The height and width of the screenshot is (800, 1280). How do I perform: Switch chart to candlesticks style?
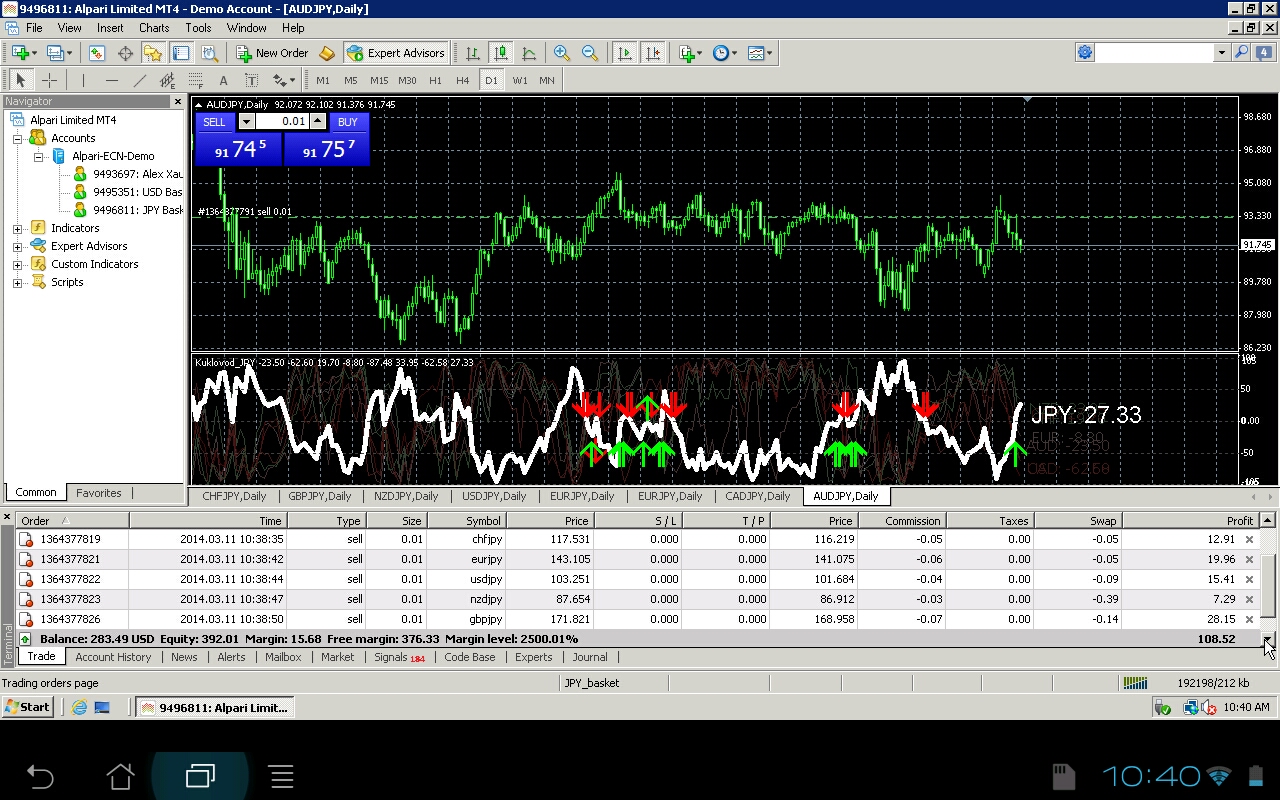pyautogui.click(x=501, y=53)
